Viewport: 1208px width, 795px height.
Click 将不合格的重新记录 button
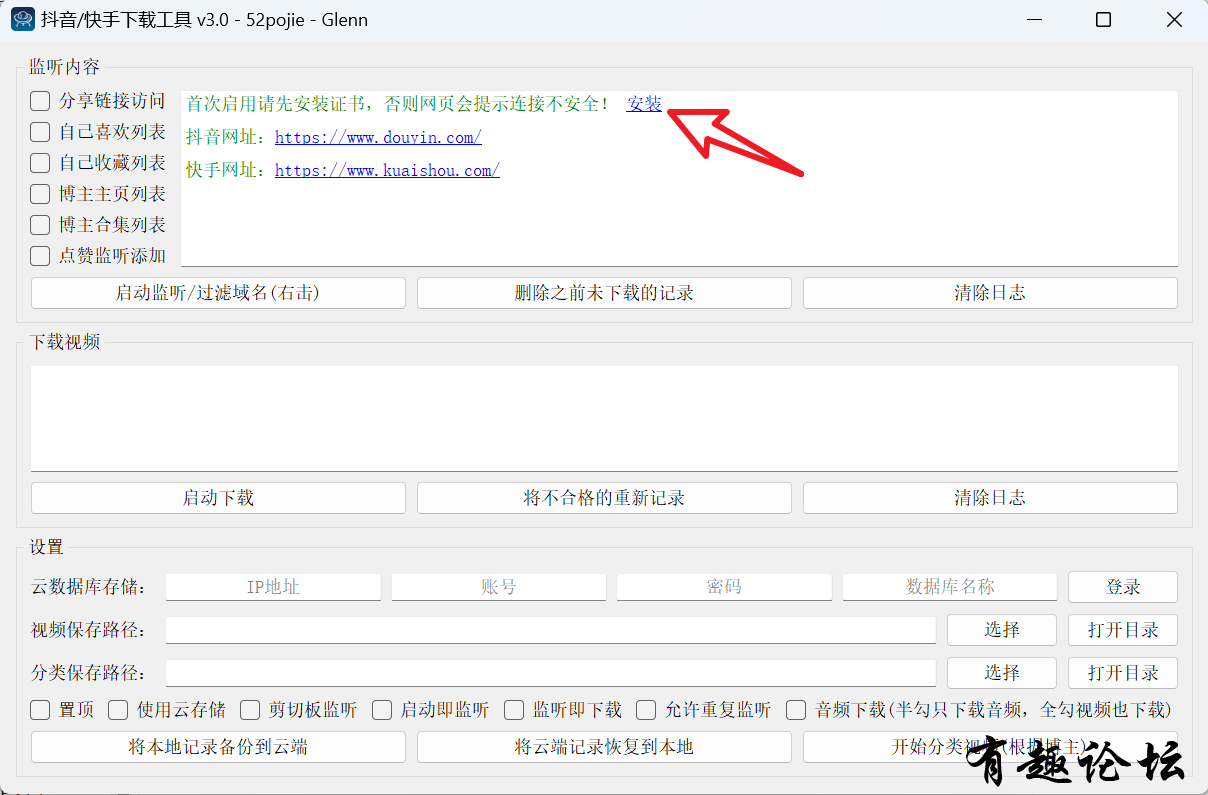point(604,498)
